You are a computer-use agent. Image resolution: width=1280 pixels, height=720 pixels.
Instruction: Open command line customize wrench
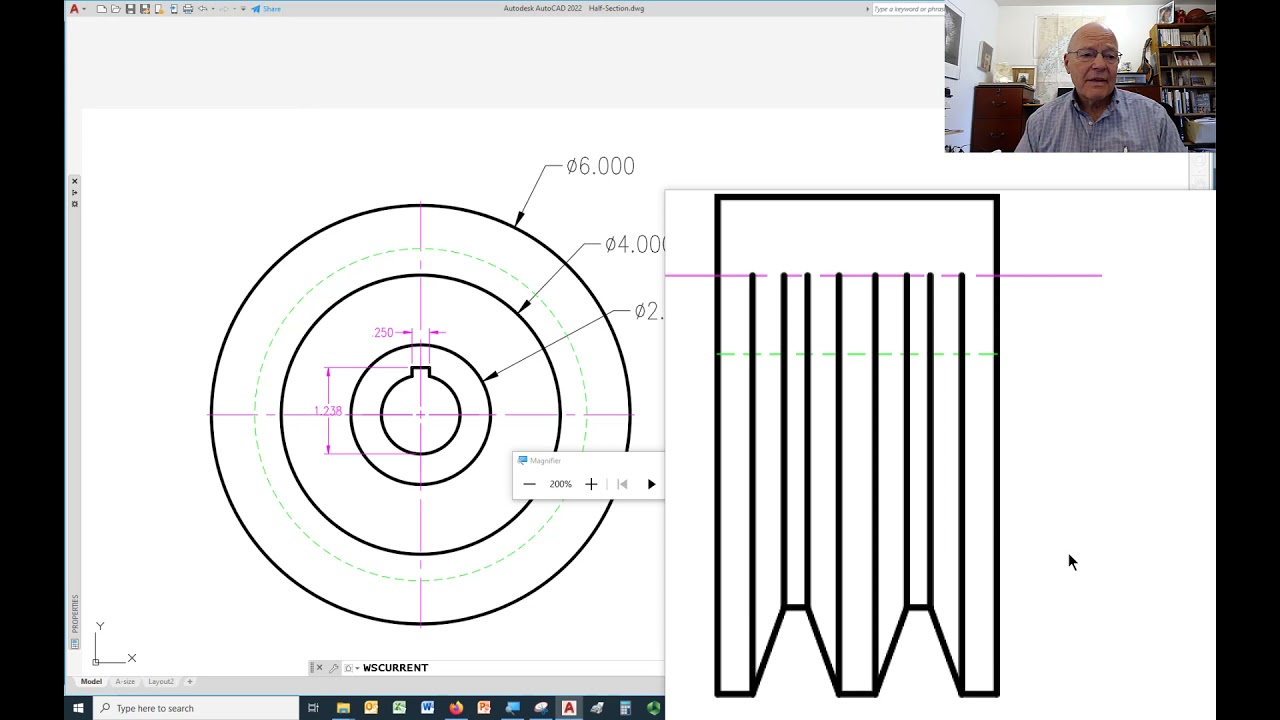334,668
